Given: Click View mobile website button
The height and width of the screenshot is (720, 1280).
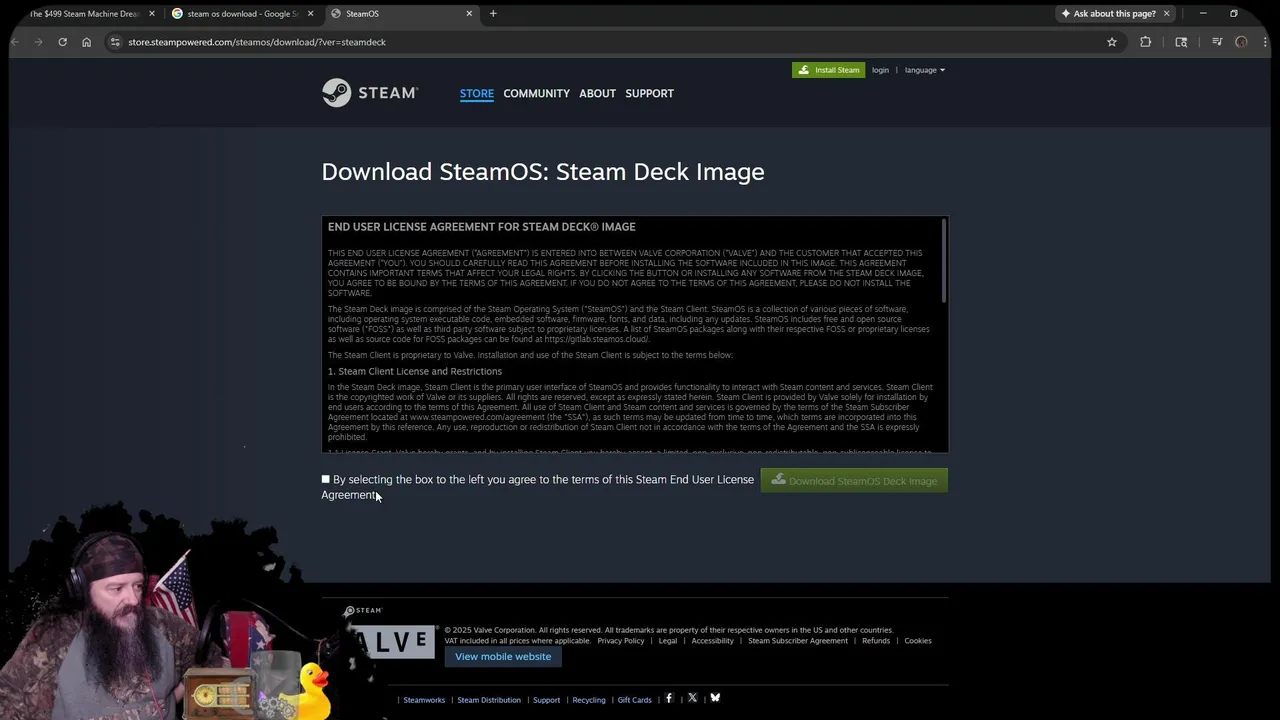Looking at the screenshot, I should click(503, 657).
